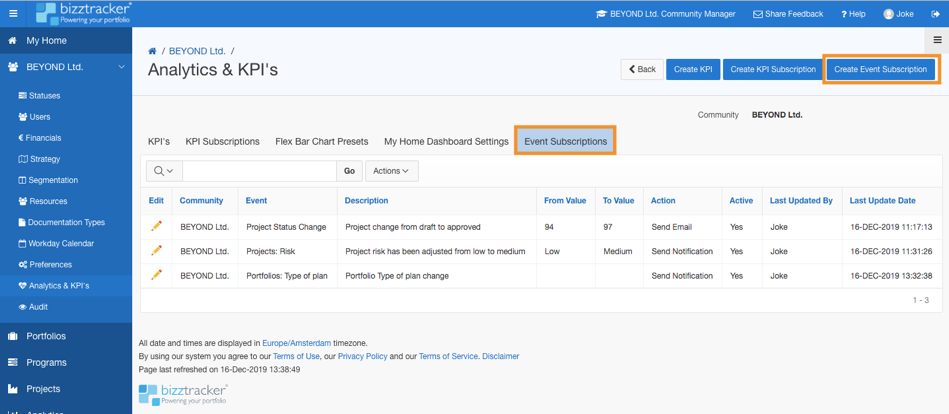This screenshot has height=414, width=949.
Task: Sort by the Description column header
Action: (366, 200)
